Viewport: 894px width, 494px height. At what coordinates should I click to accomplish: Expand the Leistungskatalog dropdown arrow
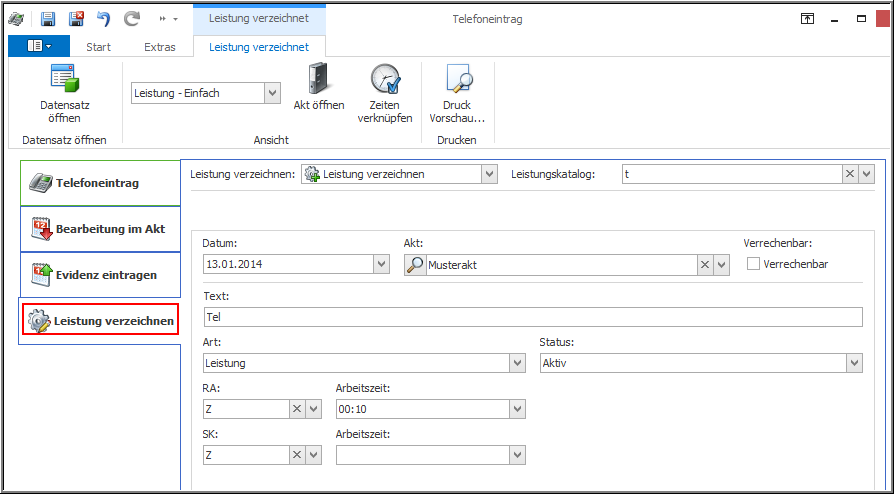[867, 174]
